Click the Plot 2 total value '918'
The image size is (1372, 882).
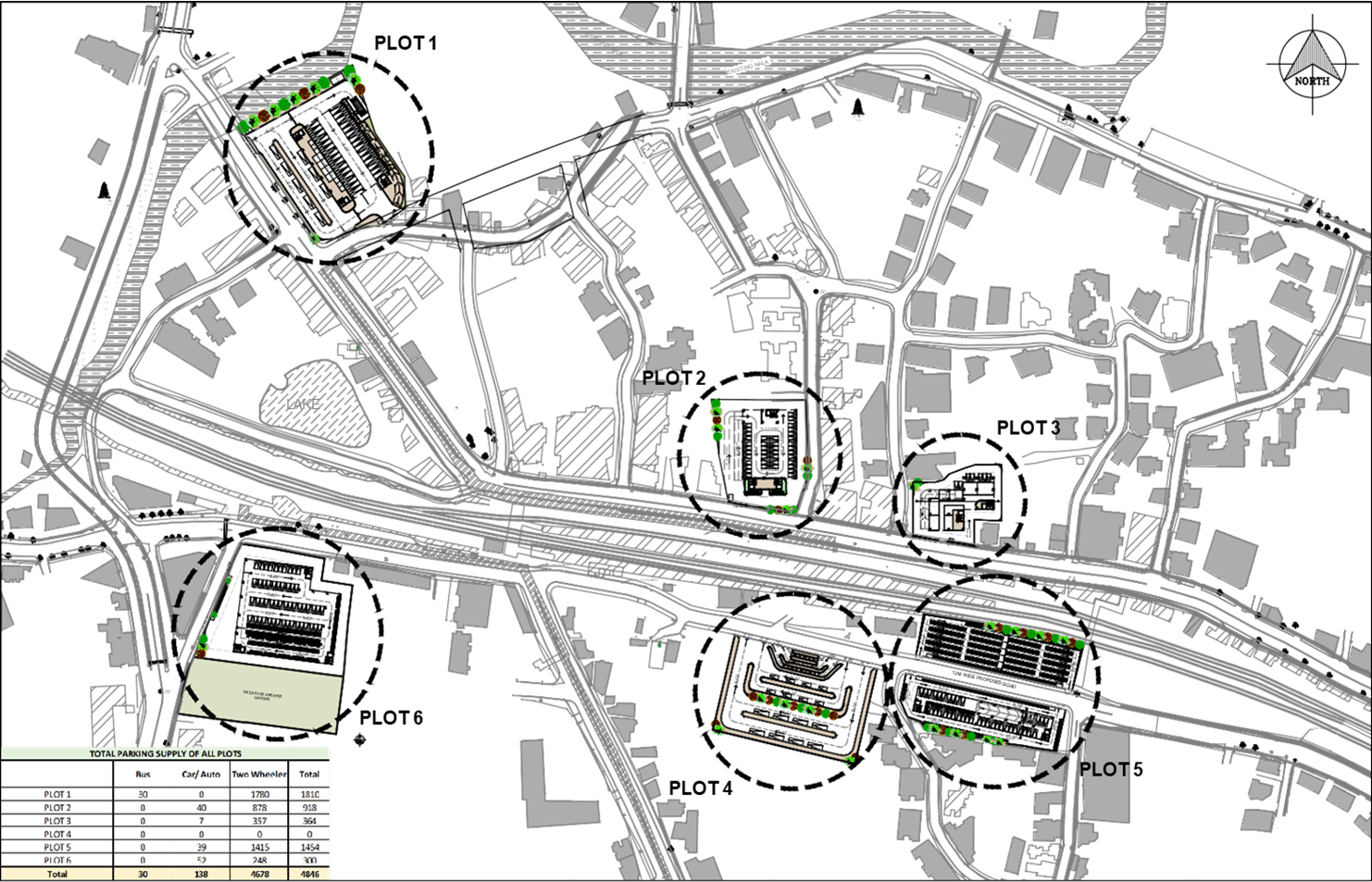click(309, 808)
